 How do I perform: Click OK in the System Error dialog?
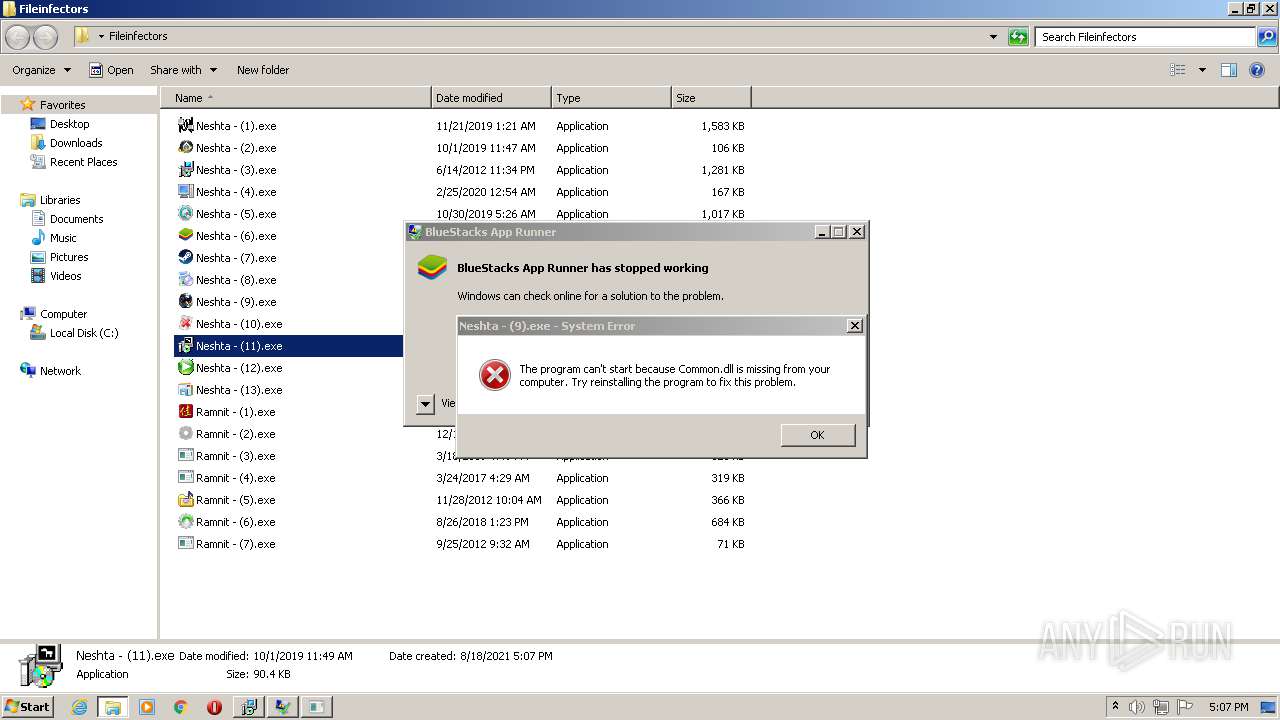pyautogui.click(x=817, y=434)
